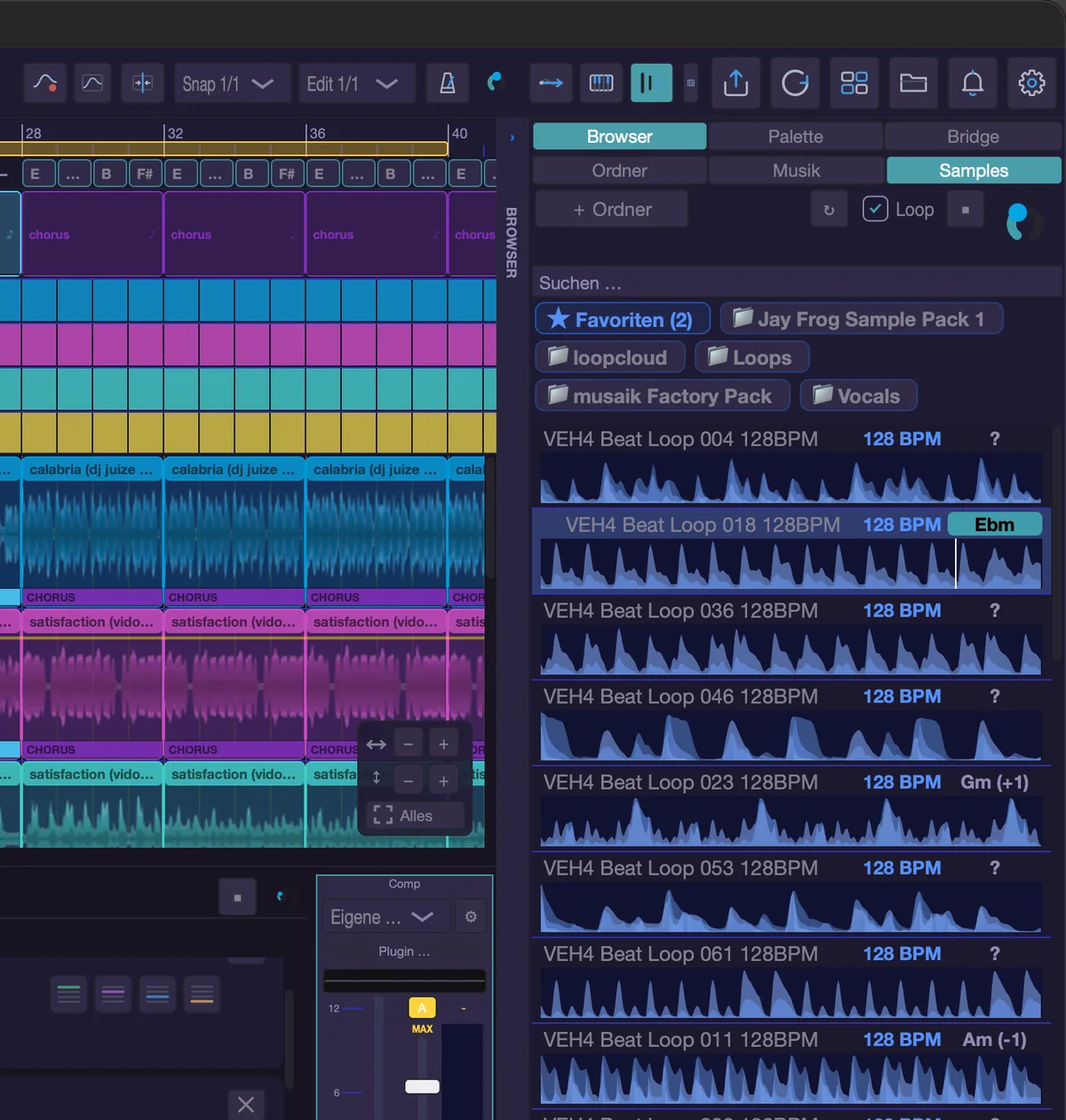Click the Suchen search field
The image size is (1066, 1120).
(x=796, y=283)
